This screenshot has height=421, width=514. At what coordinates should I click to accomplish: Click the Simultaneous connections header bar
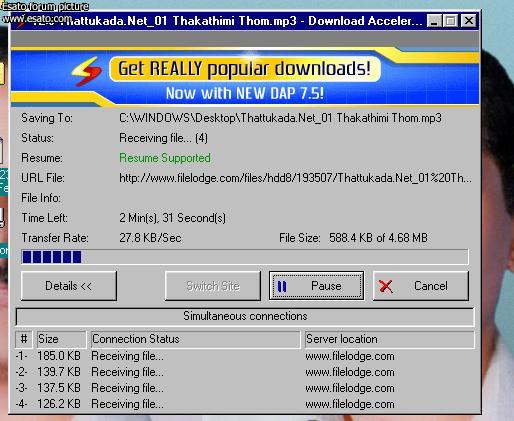(245, 316)
